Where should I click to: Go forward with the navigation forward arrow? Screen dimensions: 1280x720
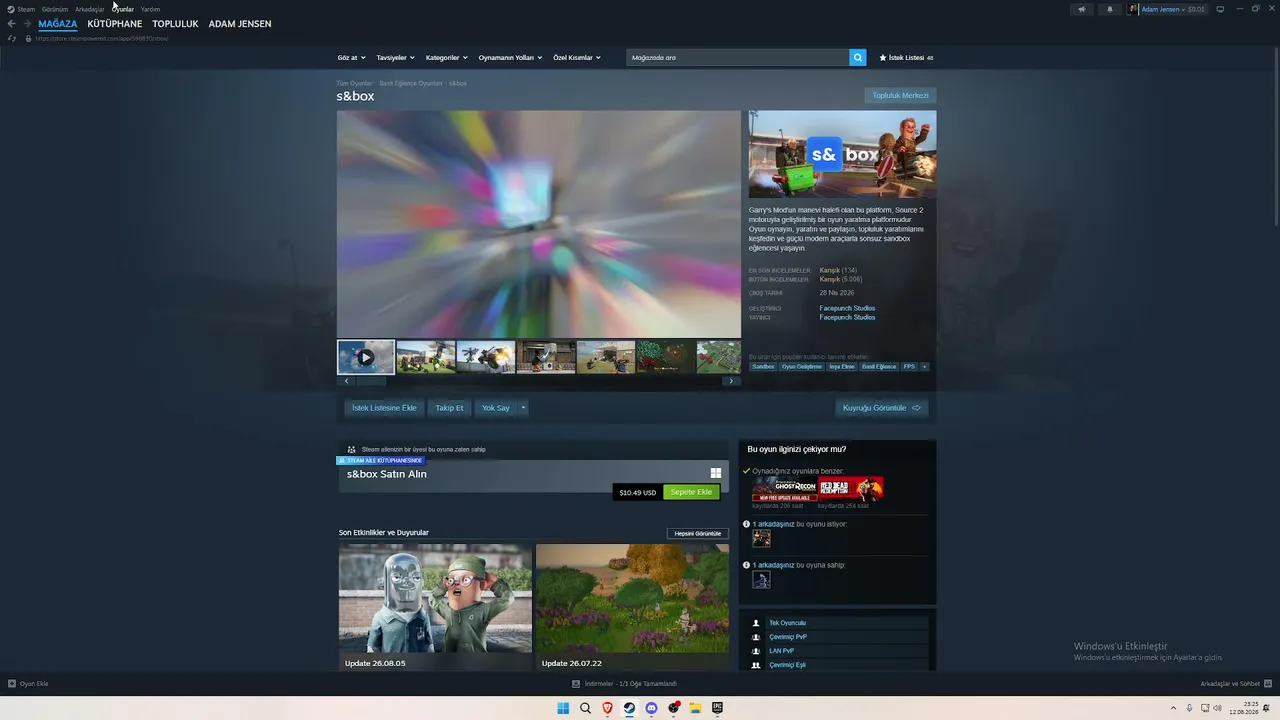point(27,24)
